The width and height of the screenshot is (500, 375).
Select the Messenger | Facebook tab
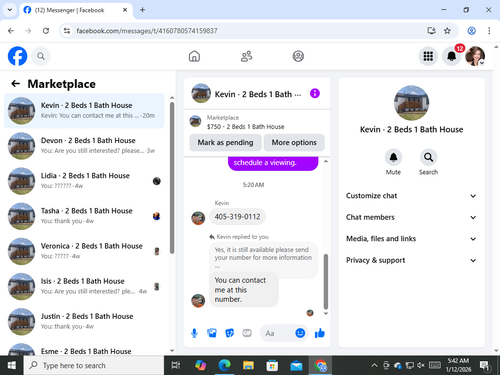pyautogui.click(x=75, y=10)
